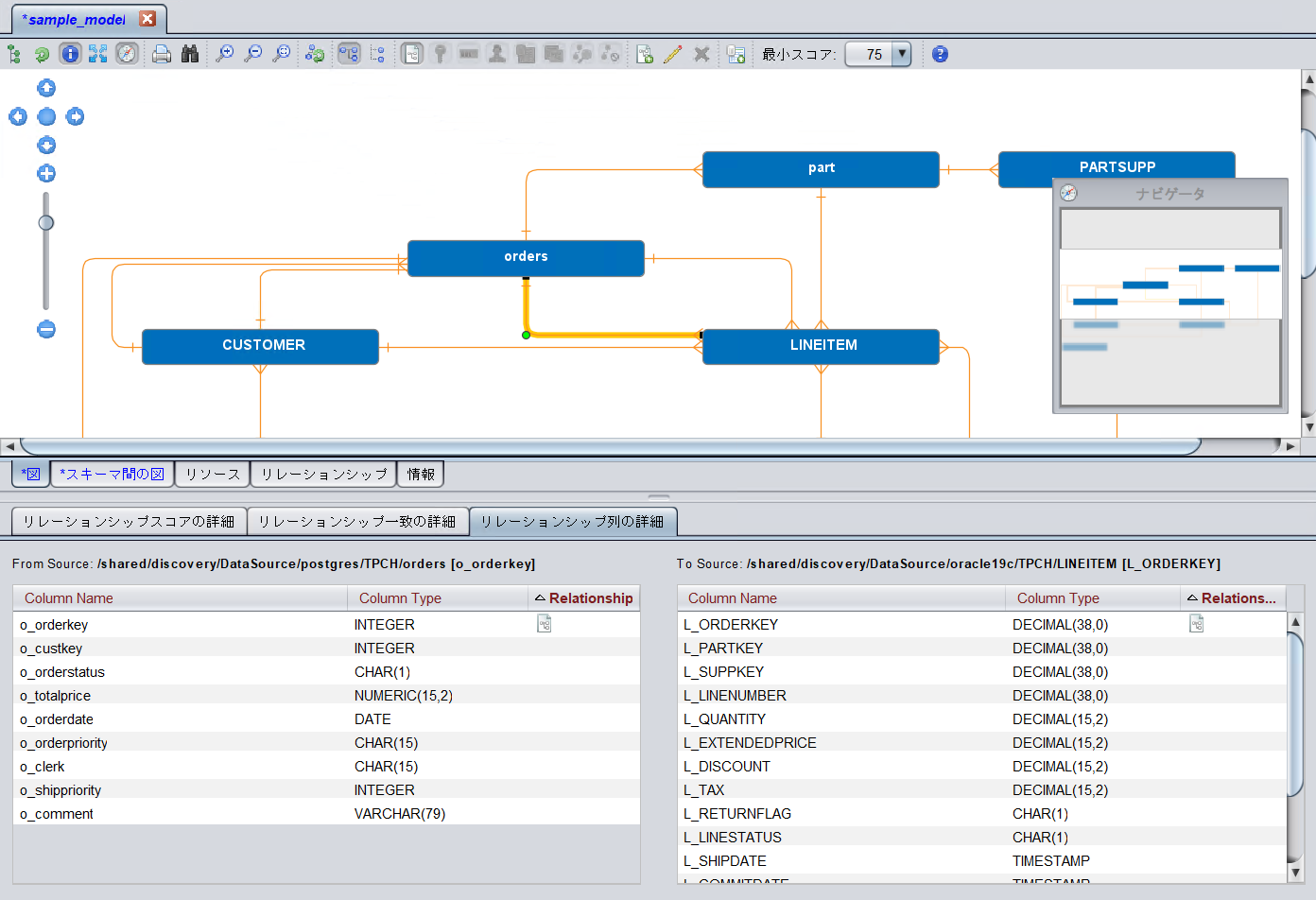Image resolution: width=1316 pixels, height=900 pixels.
Task: Click the diagram horizontal scrollbar thumb
Action: click(x=610, y=445)
